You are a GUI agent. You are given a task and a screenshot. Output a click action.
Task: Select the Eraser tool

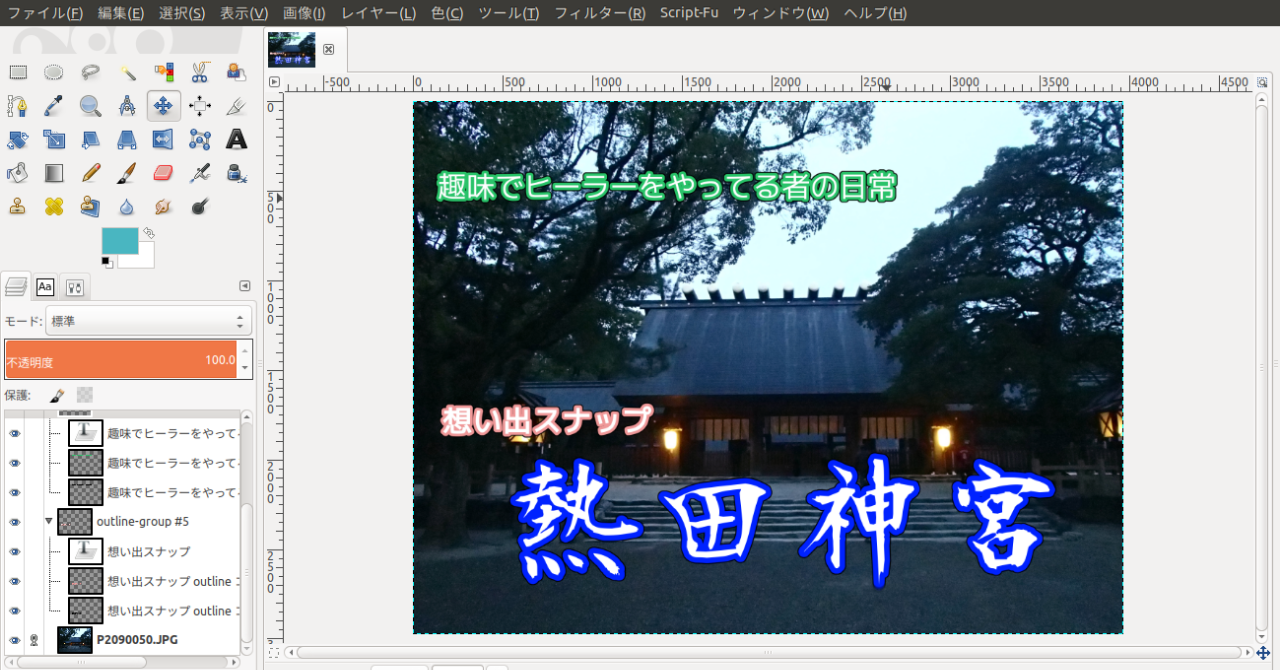tap(164, 173)
